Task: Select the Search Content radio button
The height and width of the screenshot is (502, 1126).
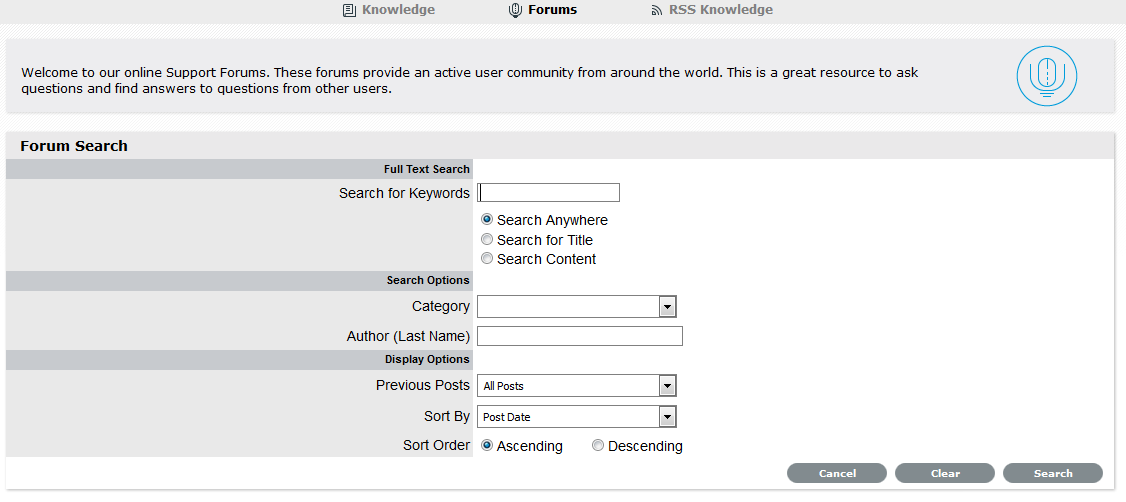Action: [x=487, y=259]
